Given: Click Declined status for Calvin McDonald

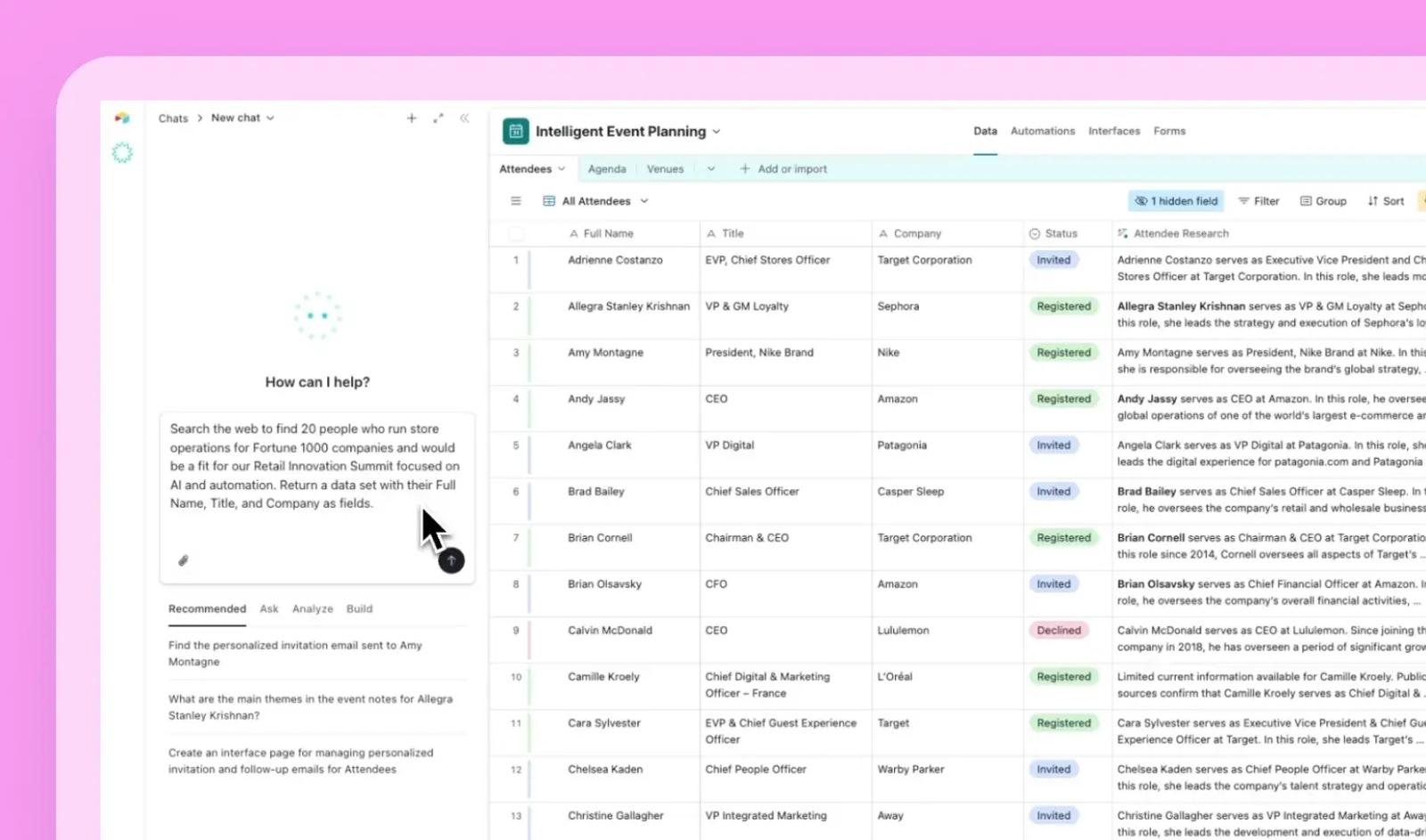Looking at the screenshot, I should pyautogui.click(x=1059, y=630).
